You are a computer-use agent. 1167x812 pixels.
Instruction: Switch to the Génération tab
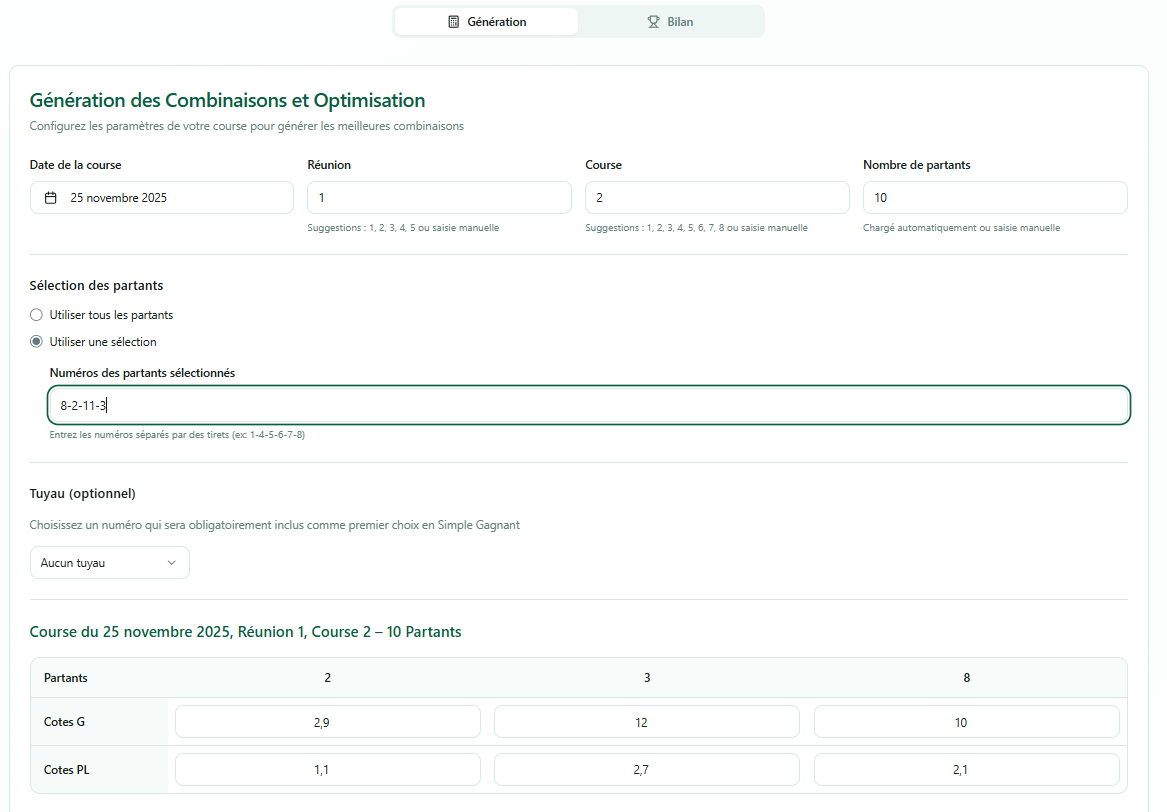[486, 22]
